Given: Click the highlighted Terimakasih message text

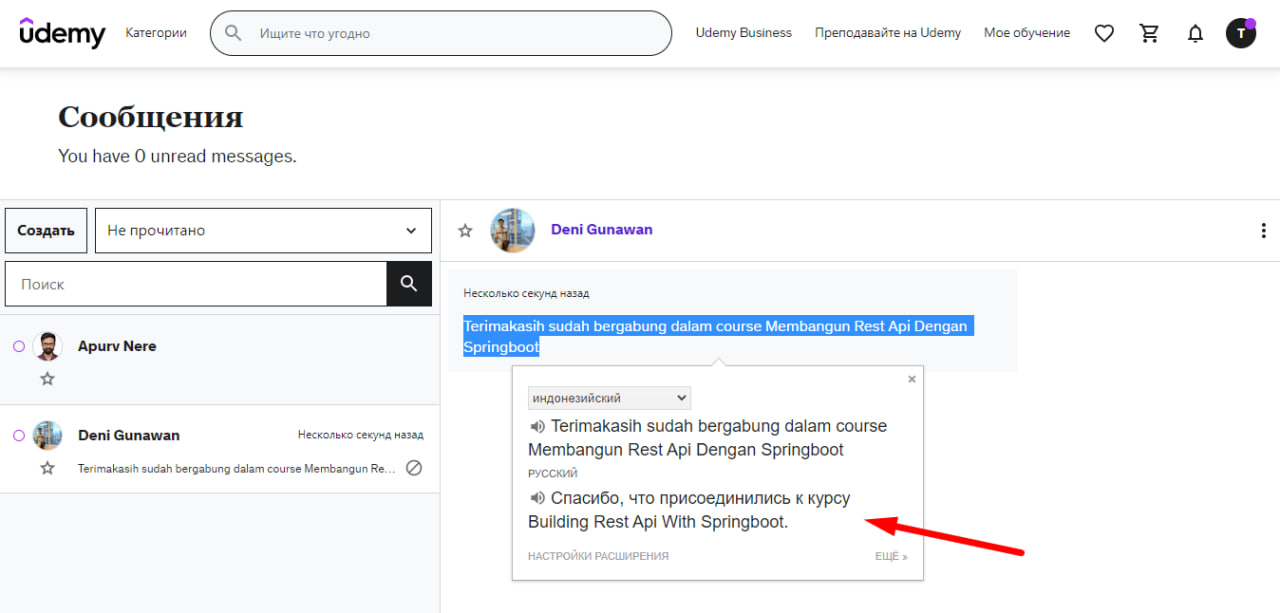Looking at the screenshot, I should pos(718,337).
